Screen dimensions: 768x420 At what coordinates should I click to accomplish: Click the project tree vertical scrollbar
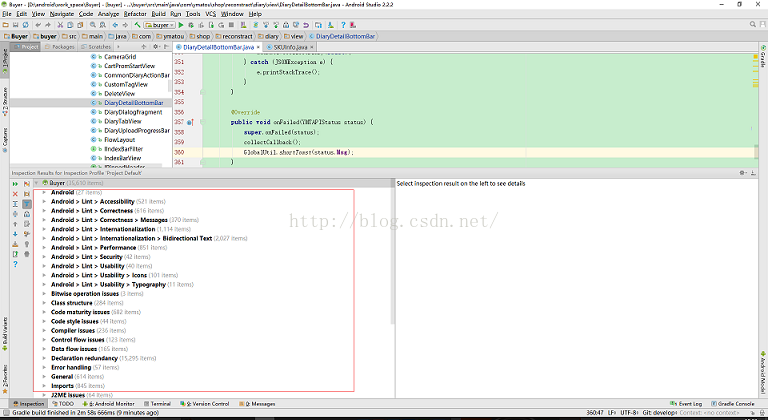170,86
